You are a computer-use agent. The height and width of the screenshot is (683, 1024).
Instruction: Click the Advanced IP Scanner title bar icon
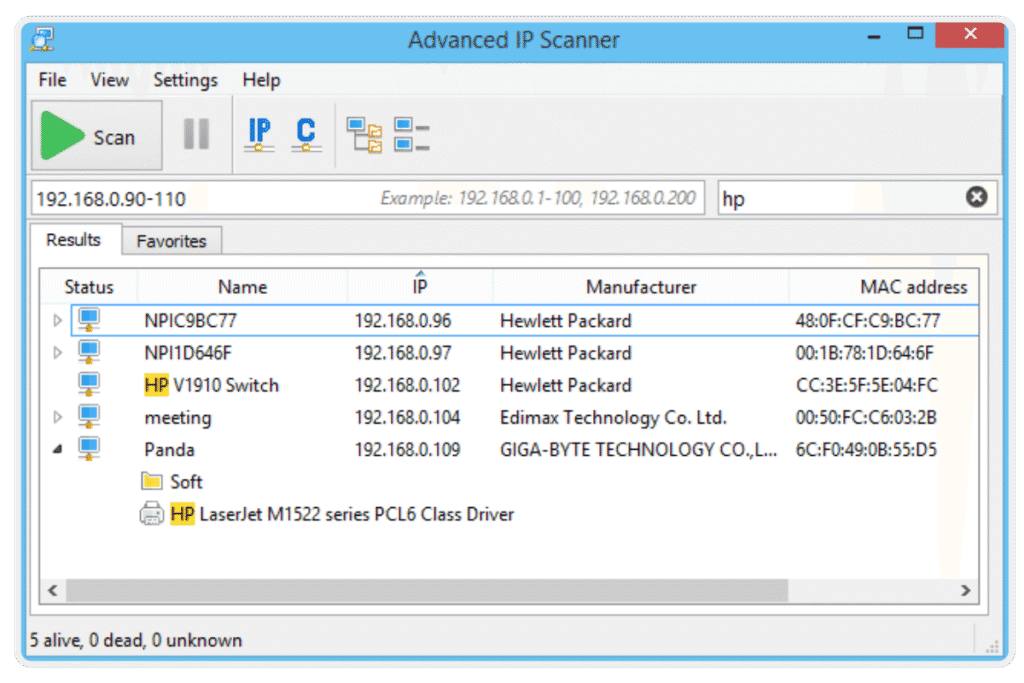pos(42,39)
